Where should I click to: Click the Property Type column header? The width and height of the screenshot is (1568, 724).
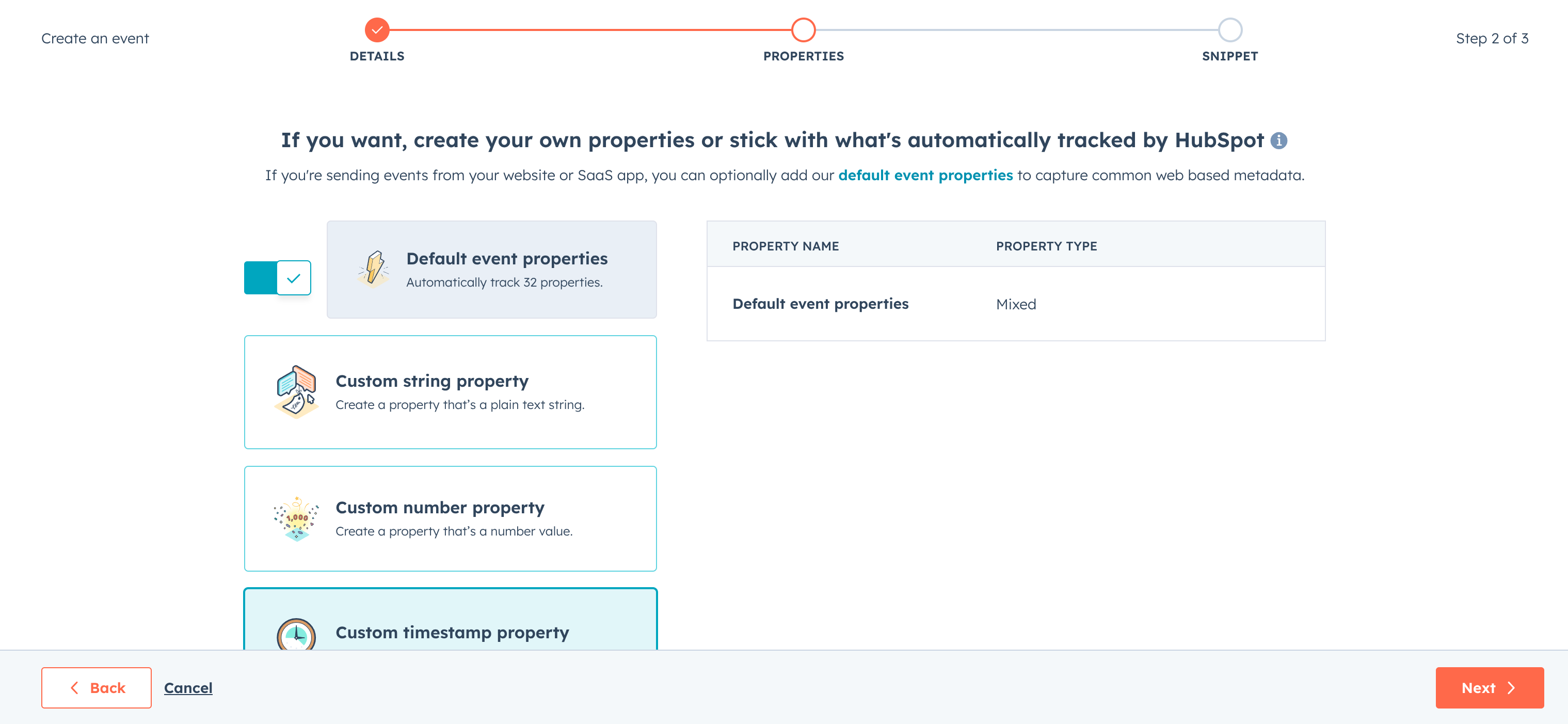pos(1046,246)
